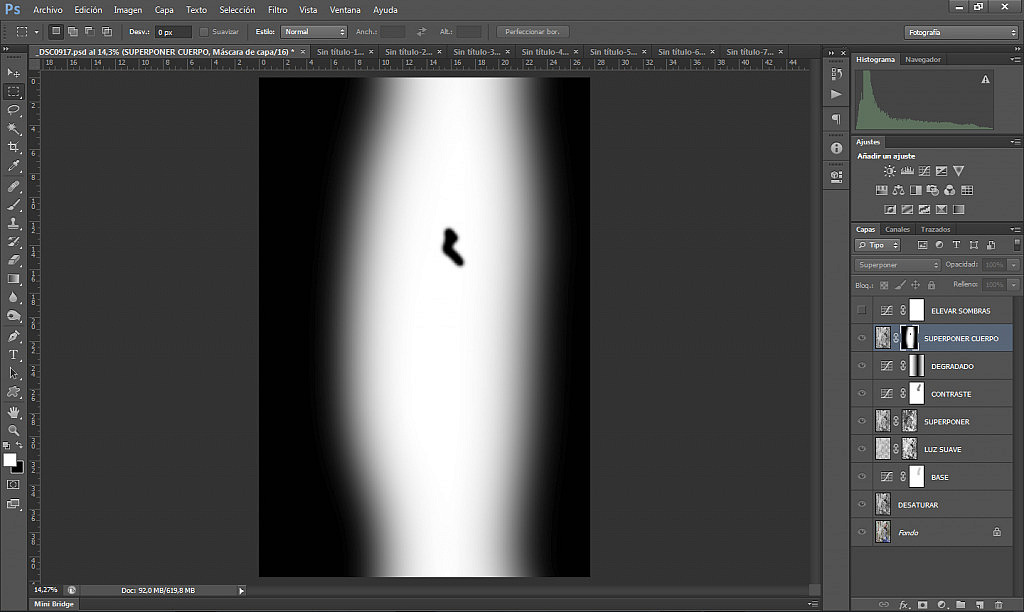Image resolution: width=1024 pixels, height=612 pixels.
Task: Select the Lasso tool
Action: (14, 110)
